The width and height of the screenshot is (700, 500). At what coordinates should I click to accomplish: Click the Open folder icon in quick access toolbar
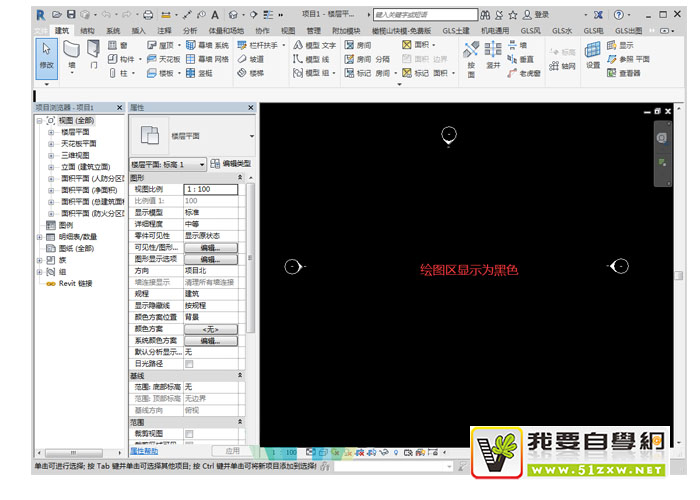click(x=56, y=15)
